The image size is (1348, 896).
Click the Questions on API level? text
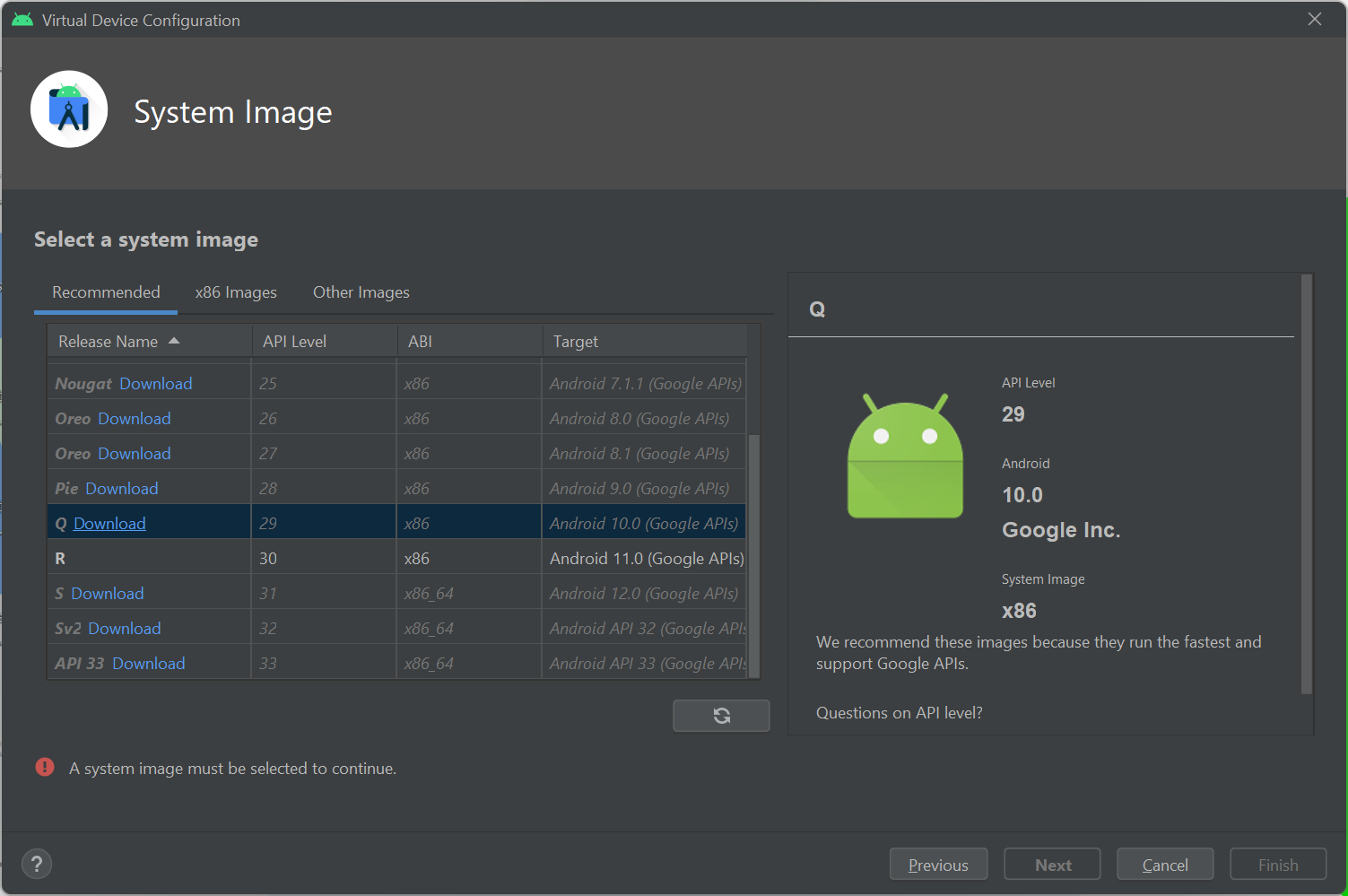pyautogui.click(x=900, y=712)
